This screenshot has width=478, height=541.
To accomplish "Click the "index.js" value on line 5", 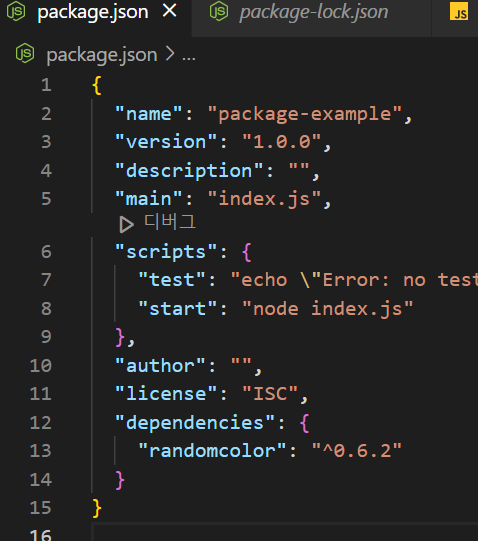I will (x=264, y=199).
